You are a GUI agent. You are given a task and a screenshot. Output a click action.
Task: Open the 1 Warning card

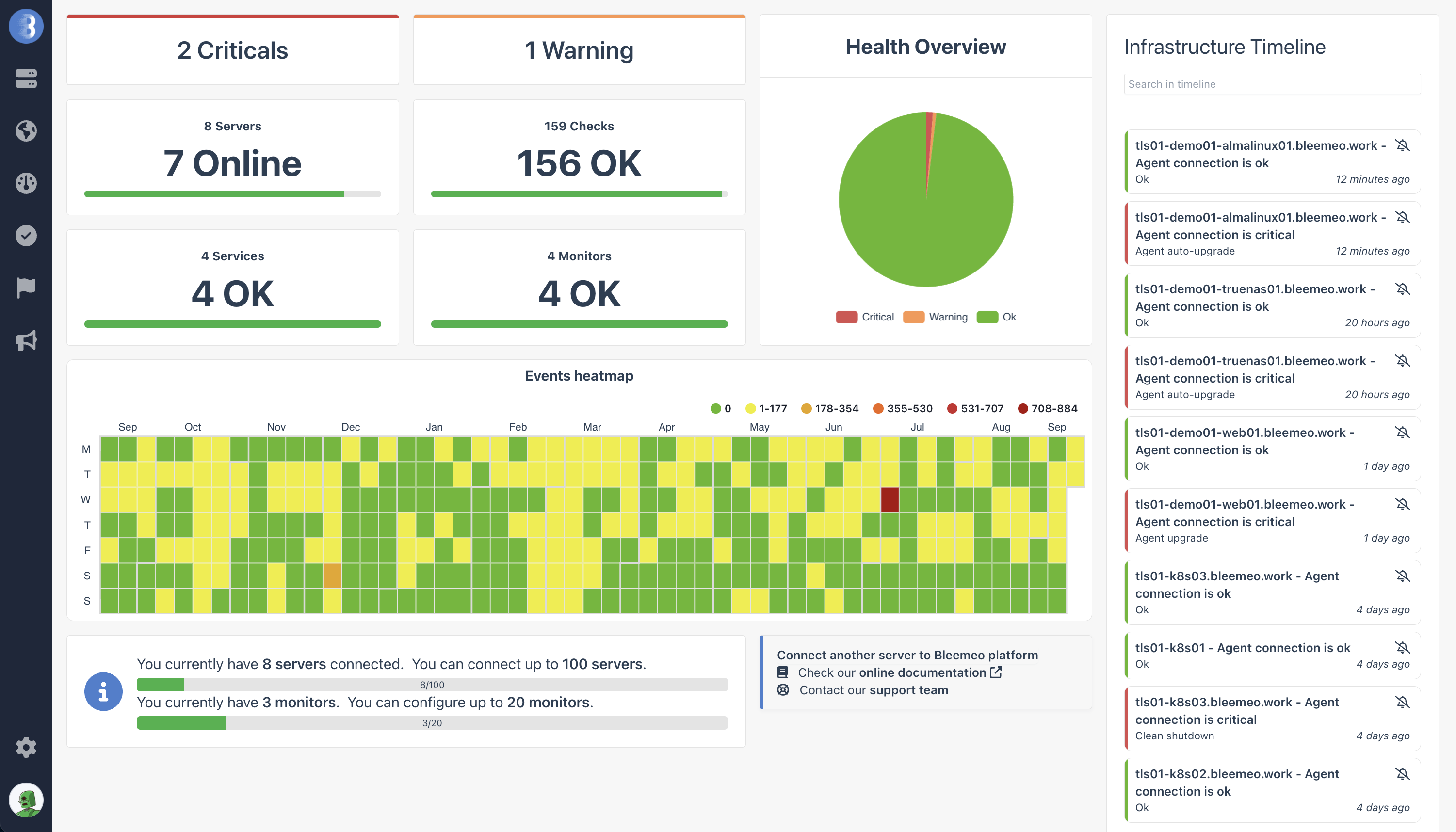pyautogui.click(x=579, y=50)
